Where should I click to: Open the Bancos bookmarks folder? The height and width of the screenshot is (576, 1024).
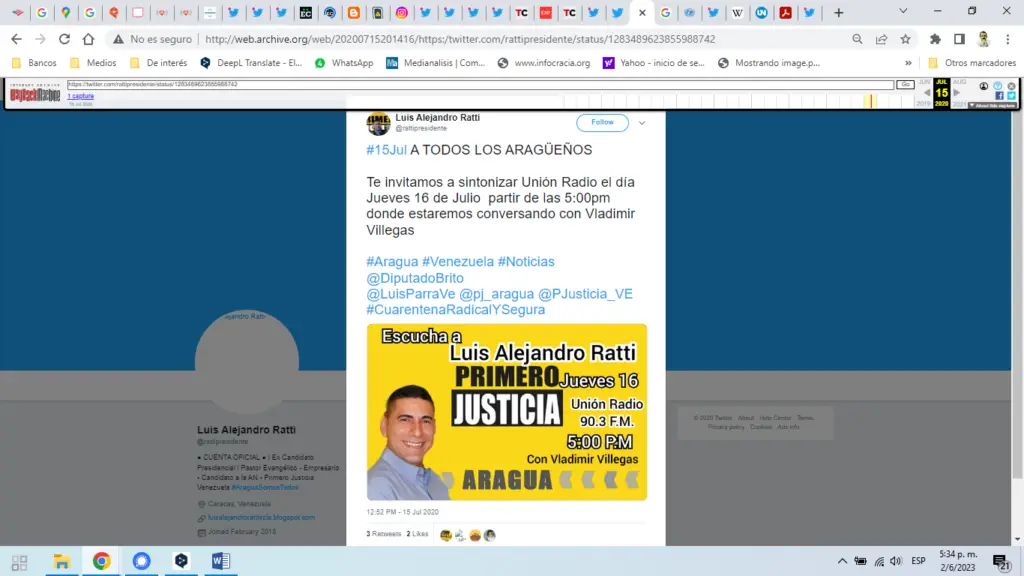pos(34,63)
